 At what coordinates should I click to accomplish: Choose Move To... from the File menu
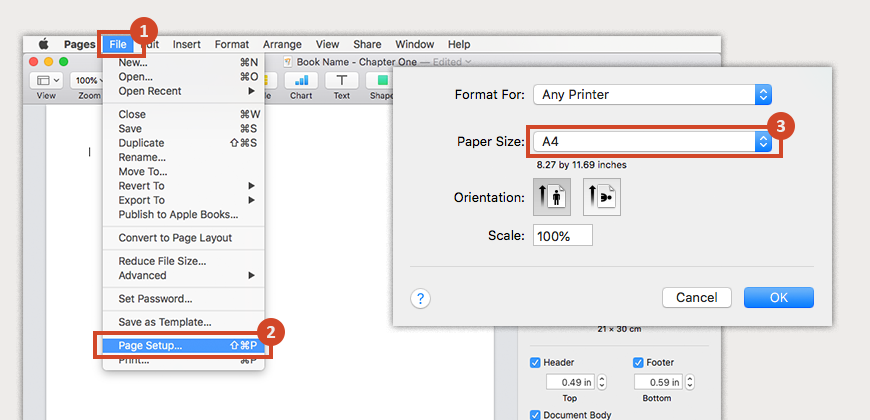pyautogui.click(x=184, y=172)
